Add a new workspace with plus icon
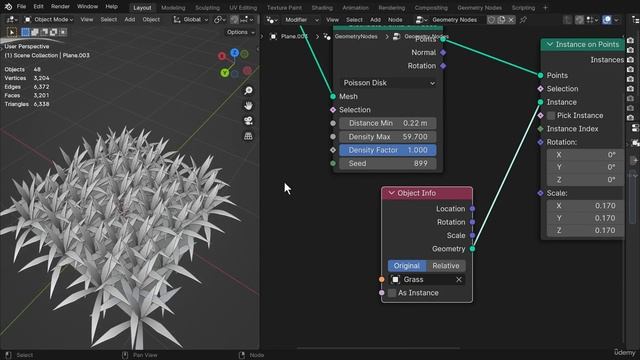 pos(545,7)
